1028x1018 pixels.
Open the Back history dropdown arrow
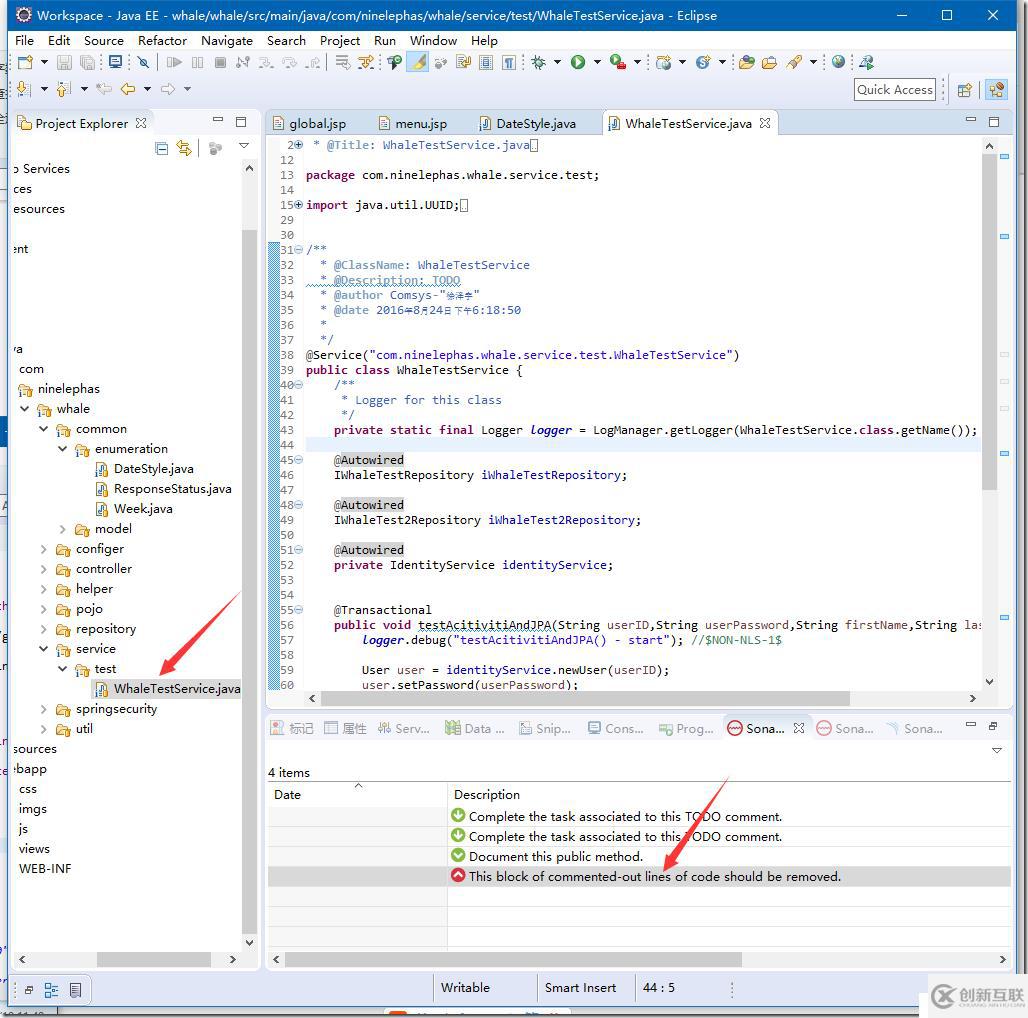pyautogui.click(x=148, y=88)
